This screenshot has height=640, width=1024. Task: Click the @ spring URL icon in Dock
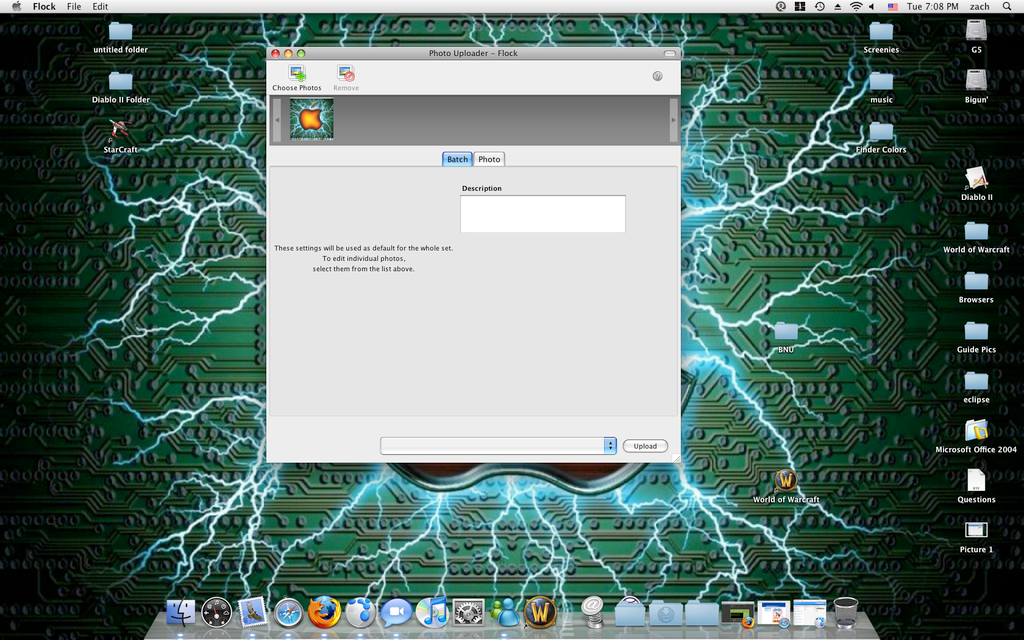click(592, 613)
